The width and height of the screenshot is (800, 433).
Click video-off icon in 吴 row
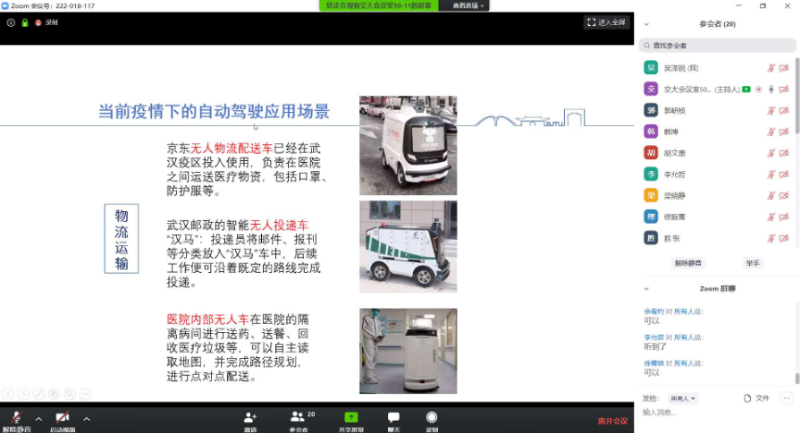(x=784, y=68)
